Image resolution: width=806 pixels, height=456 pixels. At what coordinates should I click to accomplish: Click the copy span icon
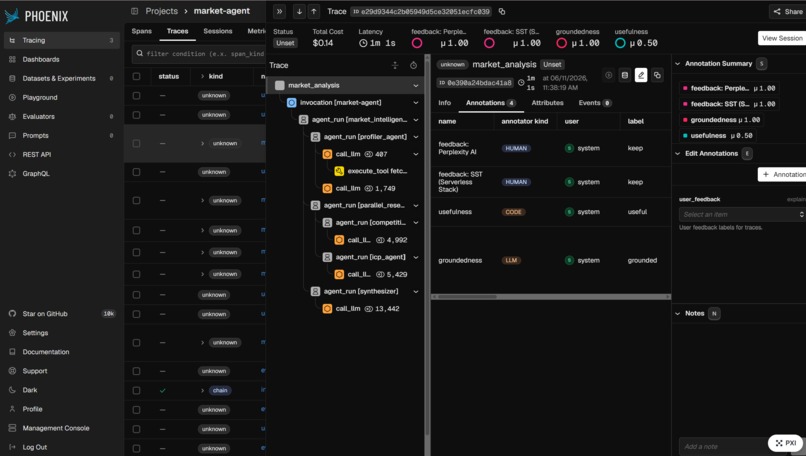657,75
